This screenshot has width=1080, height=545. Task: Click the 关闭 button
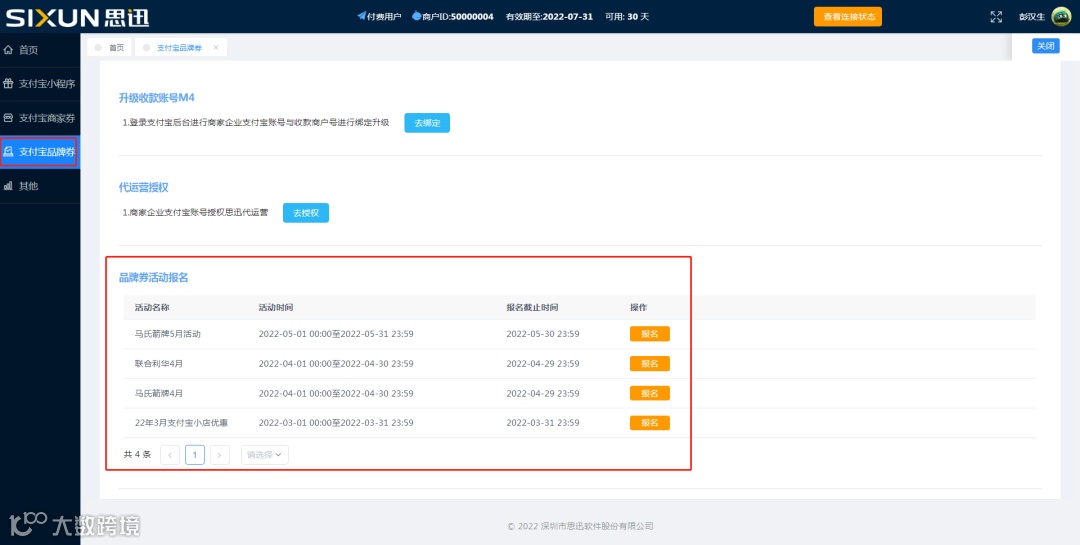click(1046, 46)
